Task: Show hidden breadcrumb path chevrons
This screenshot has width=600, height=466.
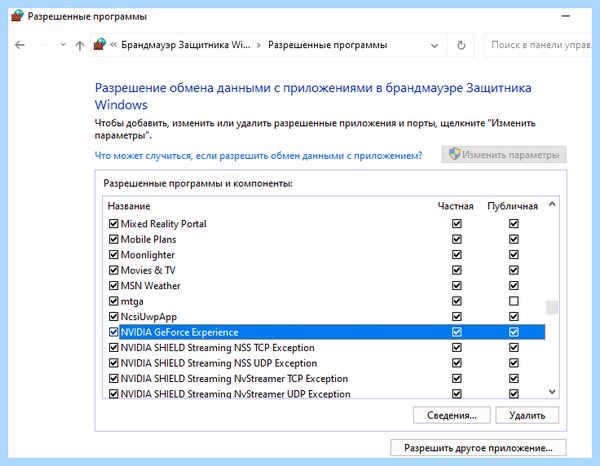Action: 113,45
